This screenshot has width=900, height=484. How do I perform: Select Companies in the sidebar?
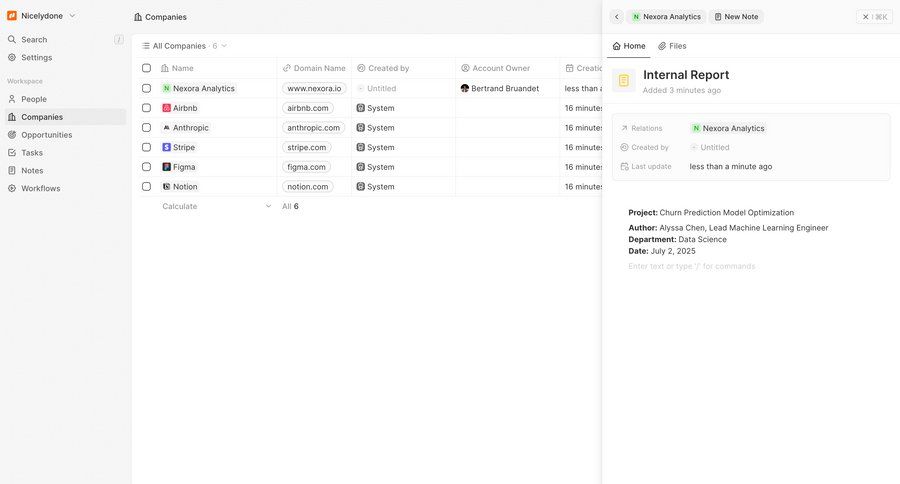65,117
